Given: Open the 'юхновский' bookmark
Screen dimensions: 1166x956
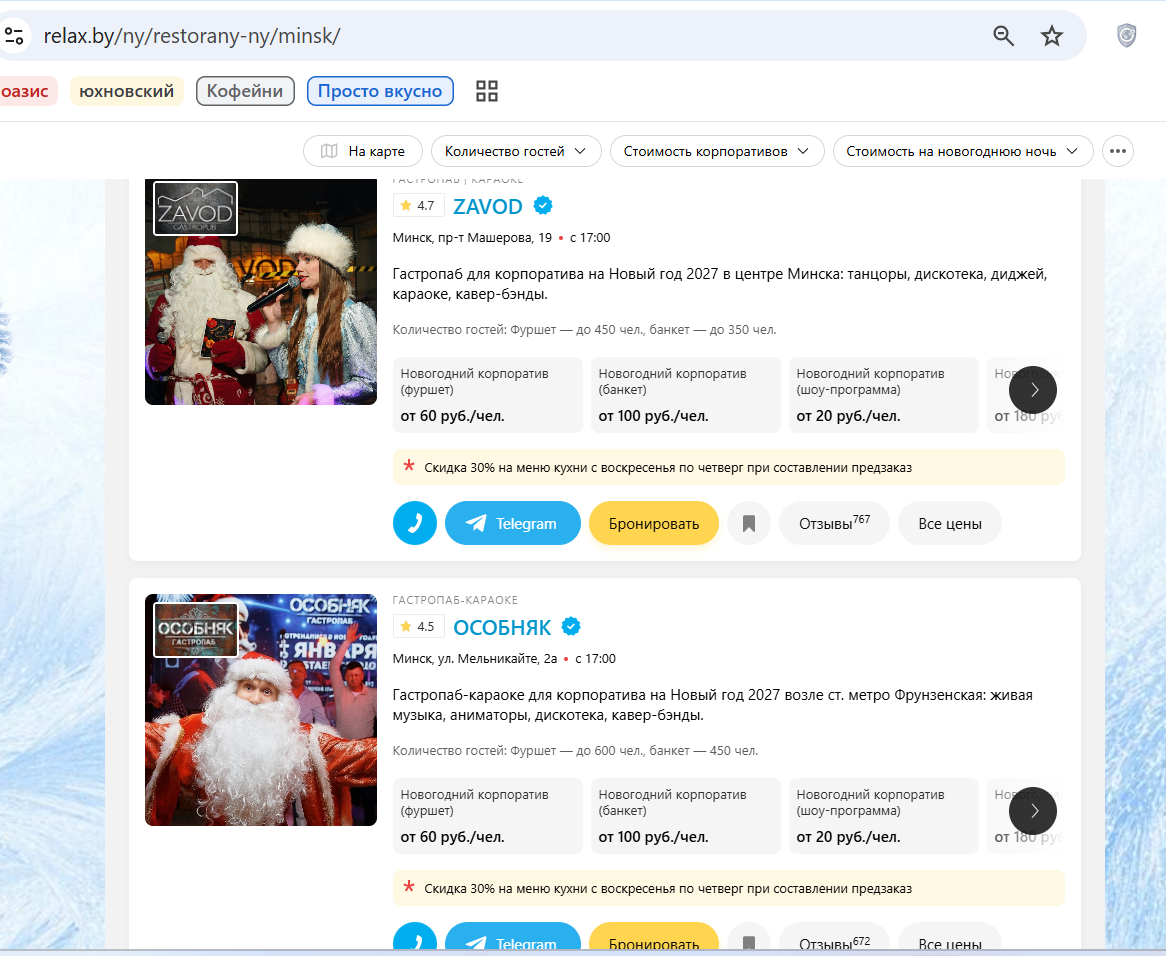Looking at the screenshot, I should click(126, 91).
